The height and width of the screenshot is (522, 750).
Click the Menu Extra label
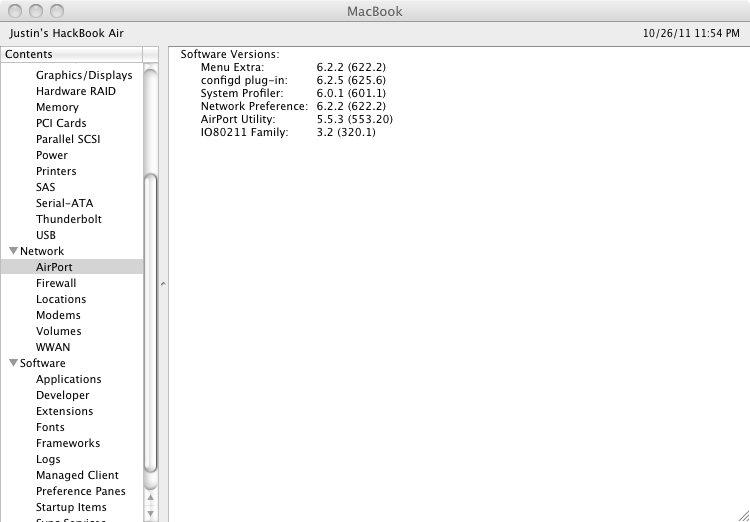tap(232, 67)
